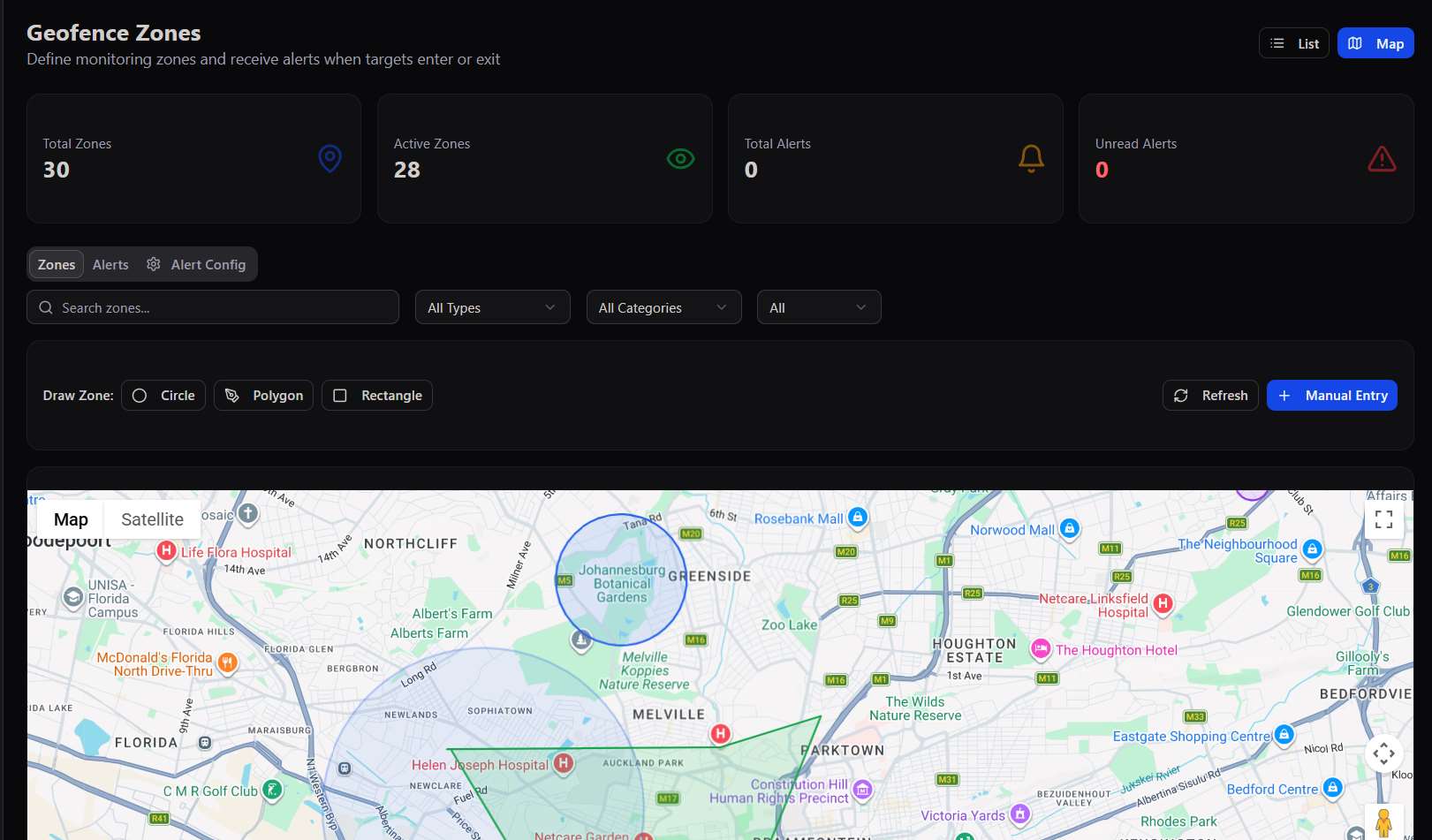Viewport: 1432px width, 840px height.
Task: Click the Glendower Golf Club label
Action: tap(1348, 611)
